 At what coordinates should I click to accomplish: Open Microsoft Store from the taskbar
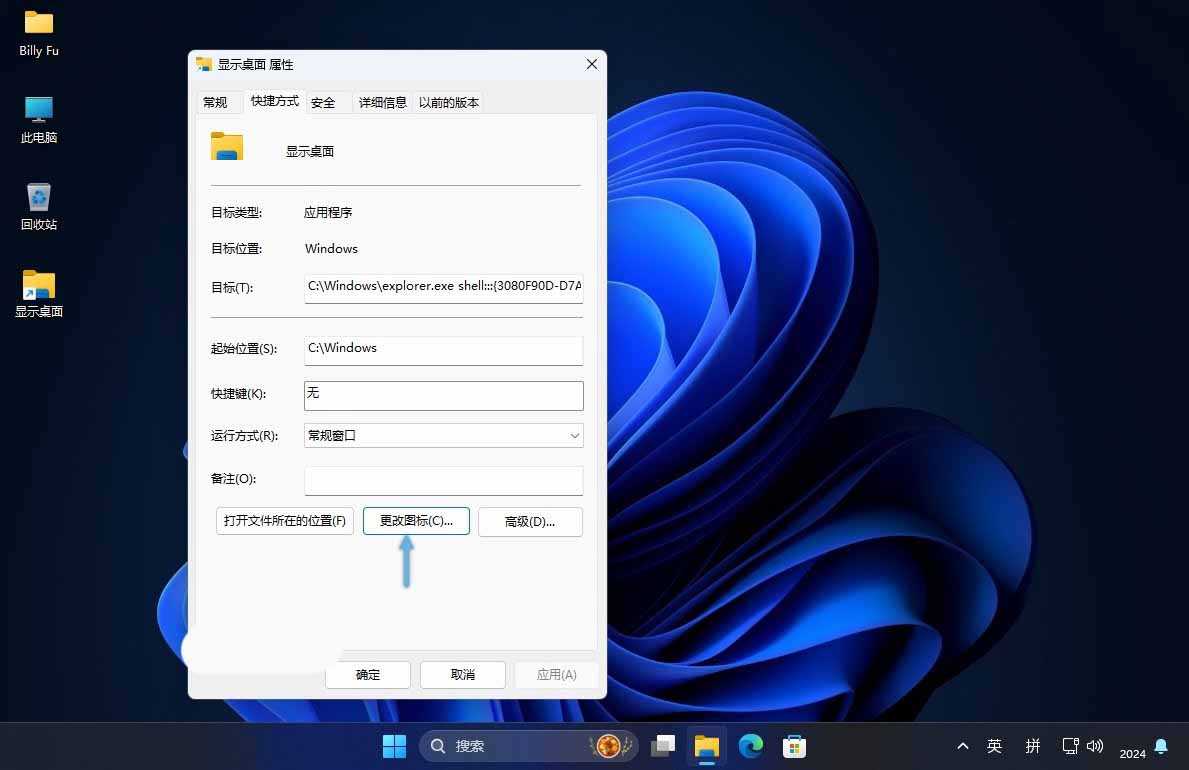pos(793,746)
